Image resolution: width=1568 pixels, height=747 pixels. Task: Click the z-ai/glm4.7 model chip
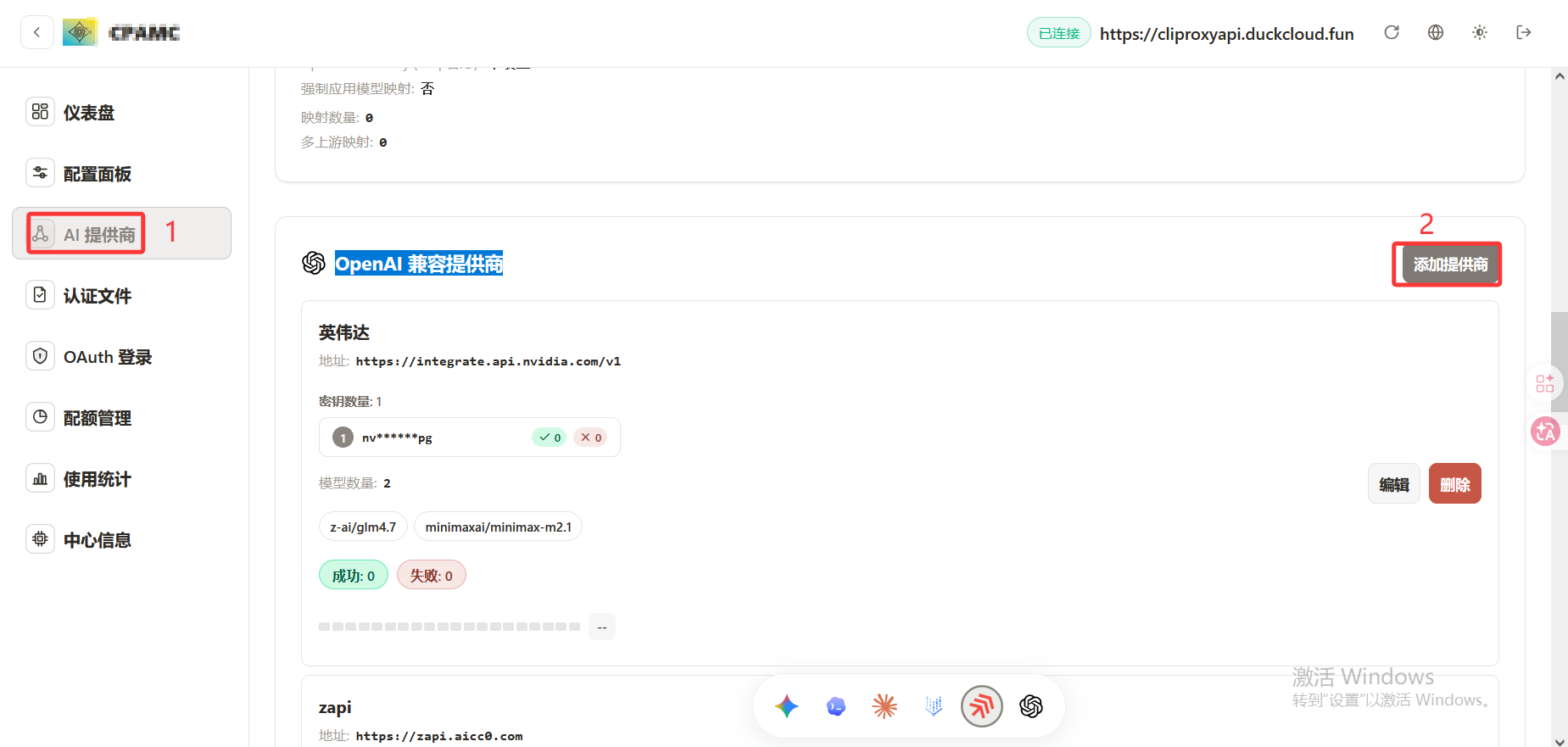coord(363,527)
